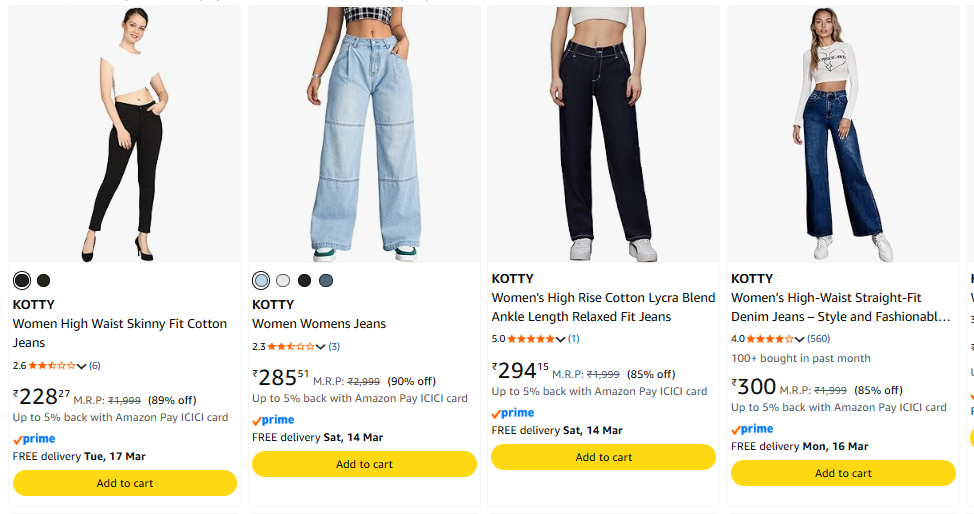Image resolution: width=974 pixels, height=514 pixels.
Task: Click the Prime logo under the ₹300 denim jeans
Action: tap(752, 429)
